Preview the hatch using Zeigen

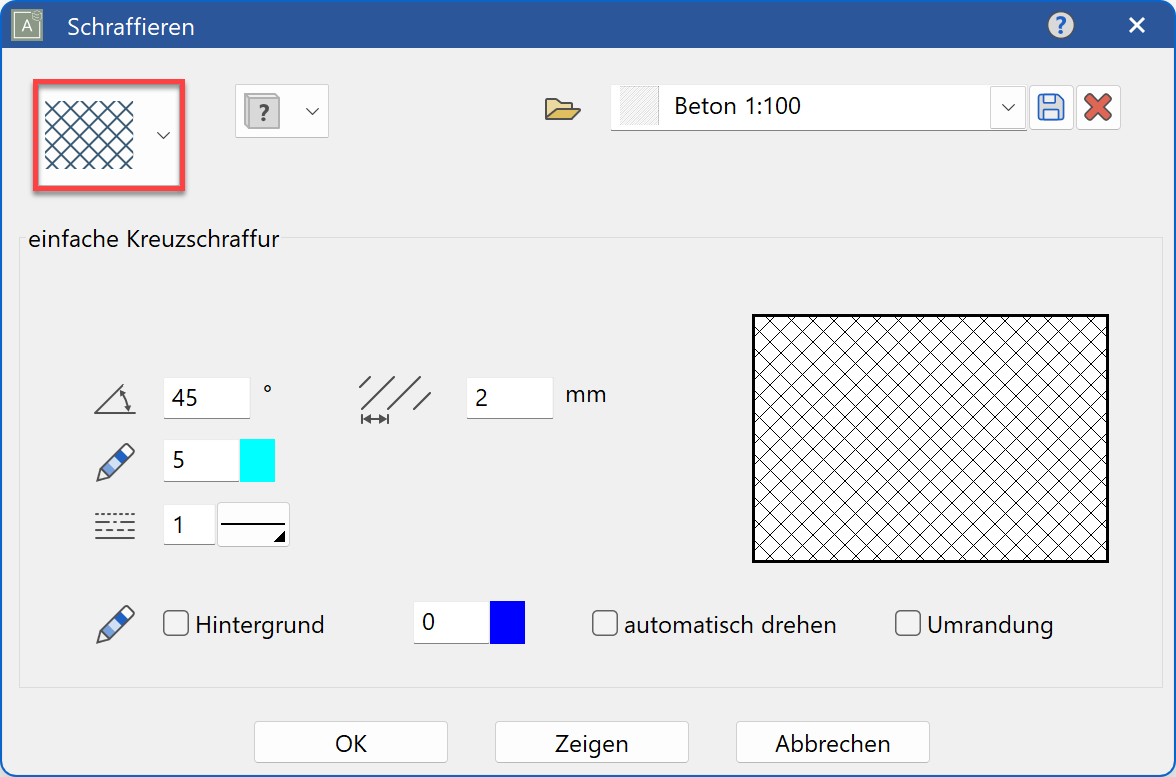click(x=591, y=742)
